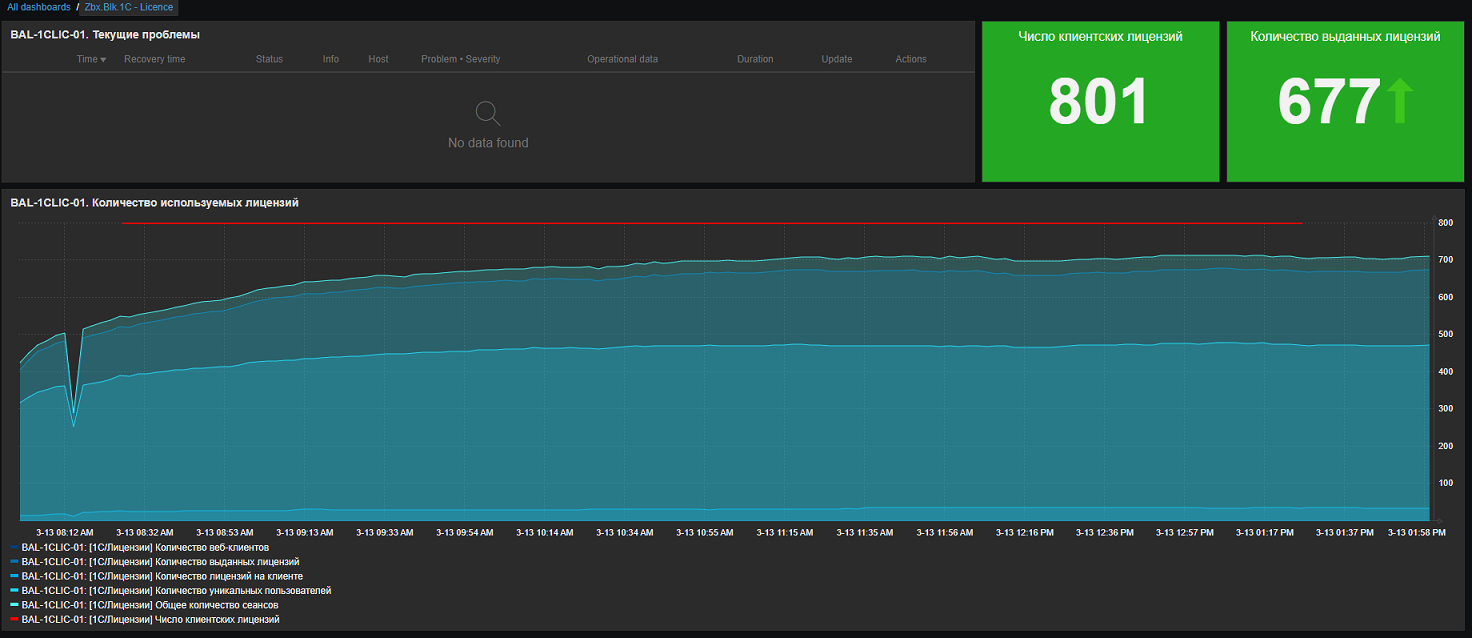
Task: Click the BAL-1CLIC-01. Текущие проблемы widget title
Action: [105, 35]
